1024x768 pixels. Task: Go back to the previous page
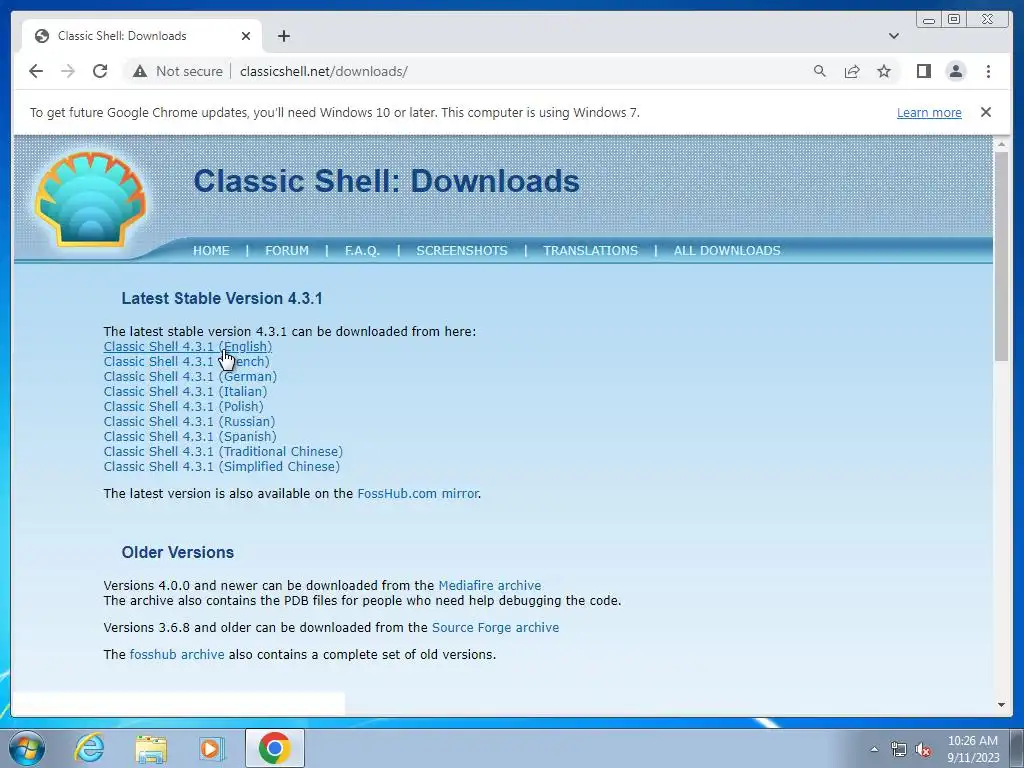(36, 71)
